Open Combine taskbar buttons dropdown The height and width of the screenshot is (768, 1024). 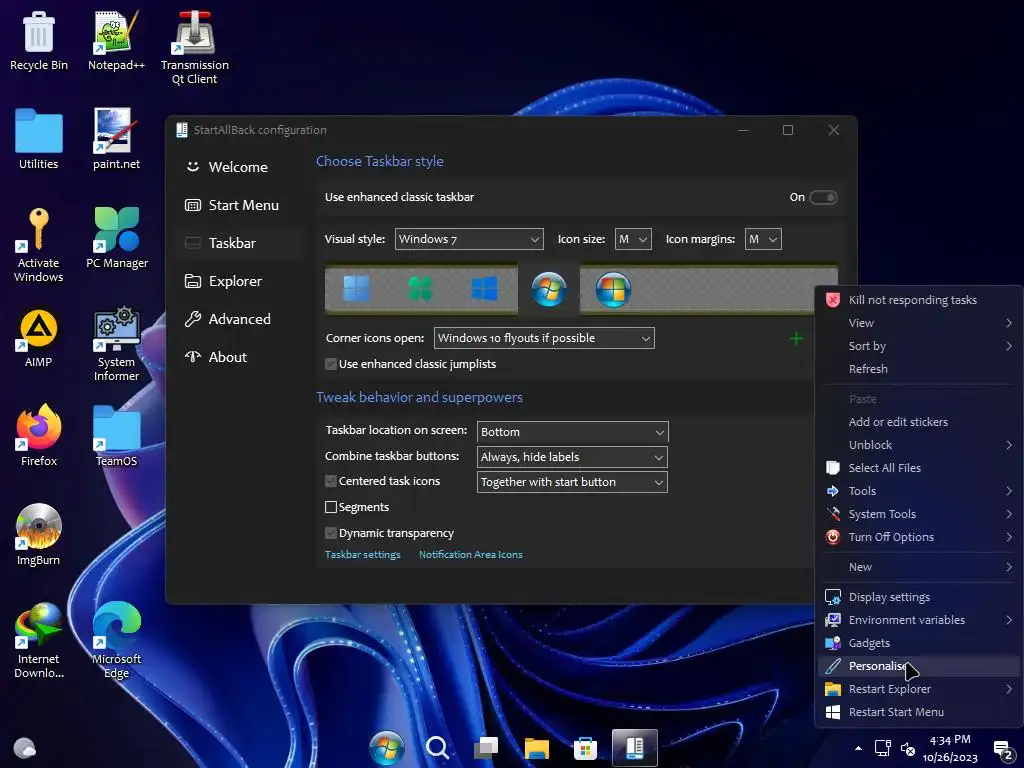coord(572,457)
